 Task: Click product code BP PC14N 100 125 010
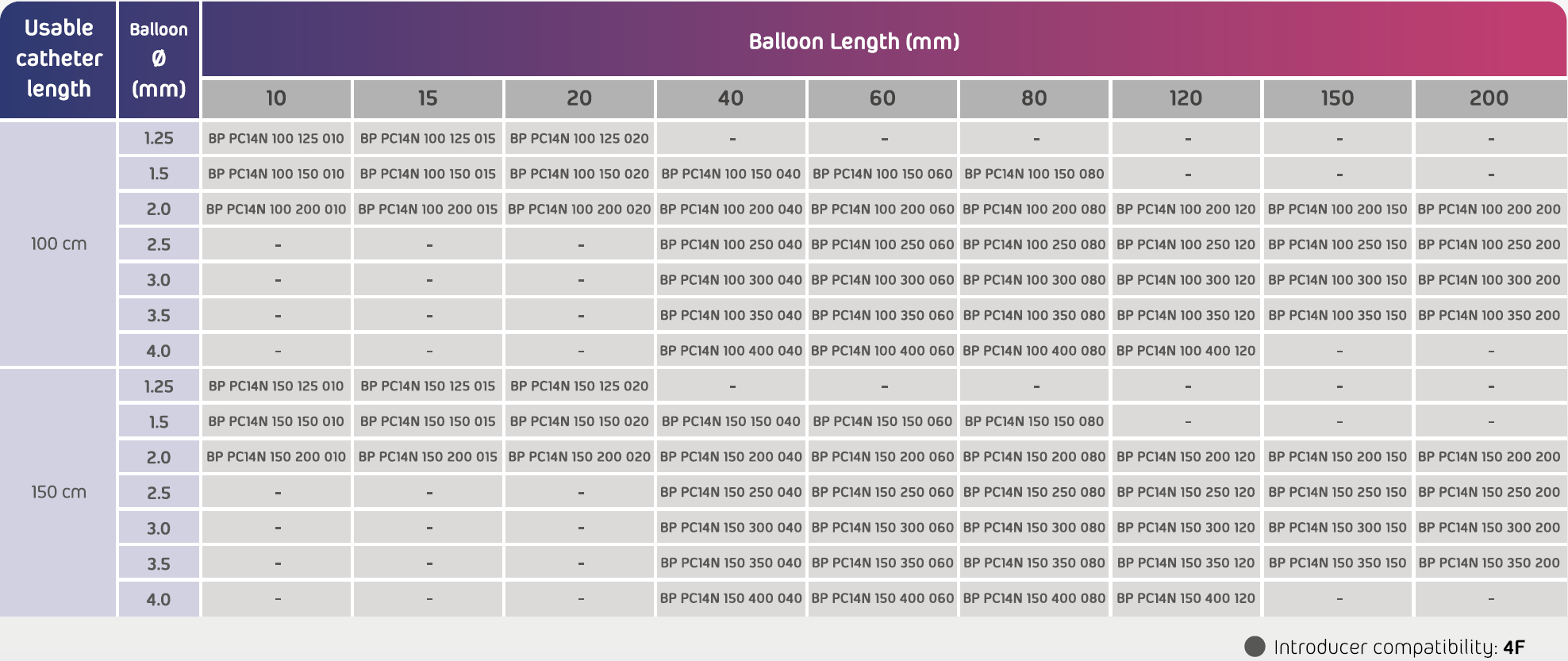coord(276,138)
